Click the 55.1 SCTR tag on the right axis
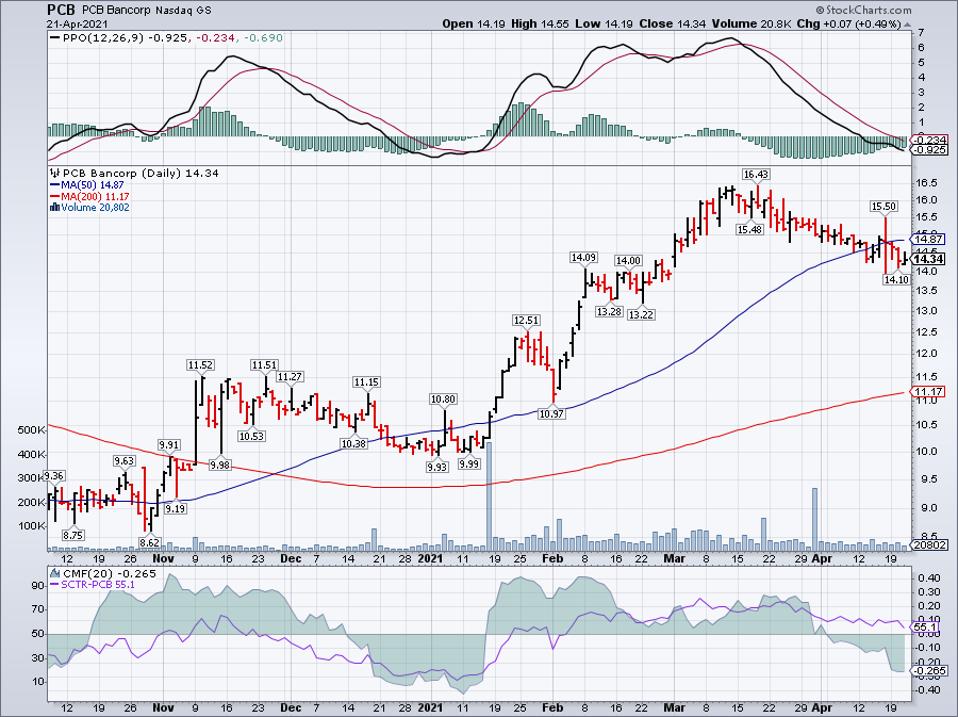The image size is (958, 717). point(924,627)
